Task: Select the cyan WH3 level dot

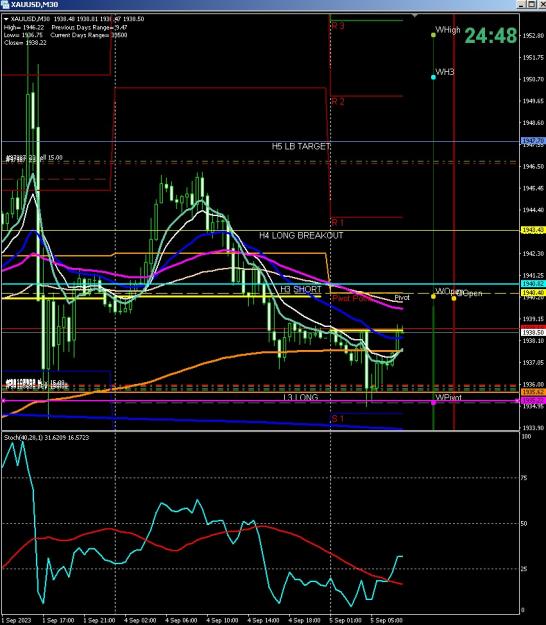Action: click(x=433, y=77)
